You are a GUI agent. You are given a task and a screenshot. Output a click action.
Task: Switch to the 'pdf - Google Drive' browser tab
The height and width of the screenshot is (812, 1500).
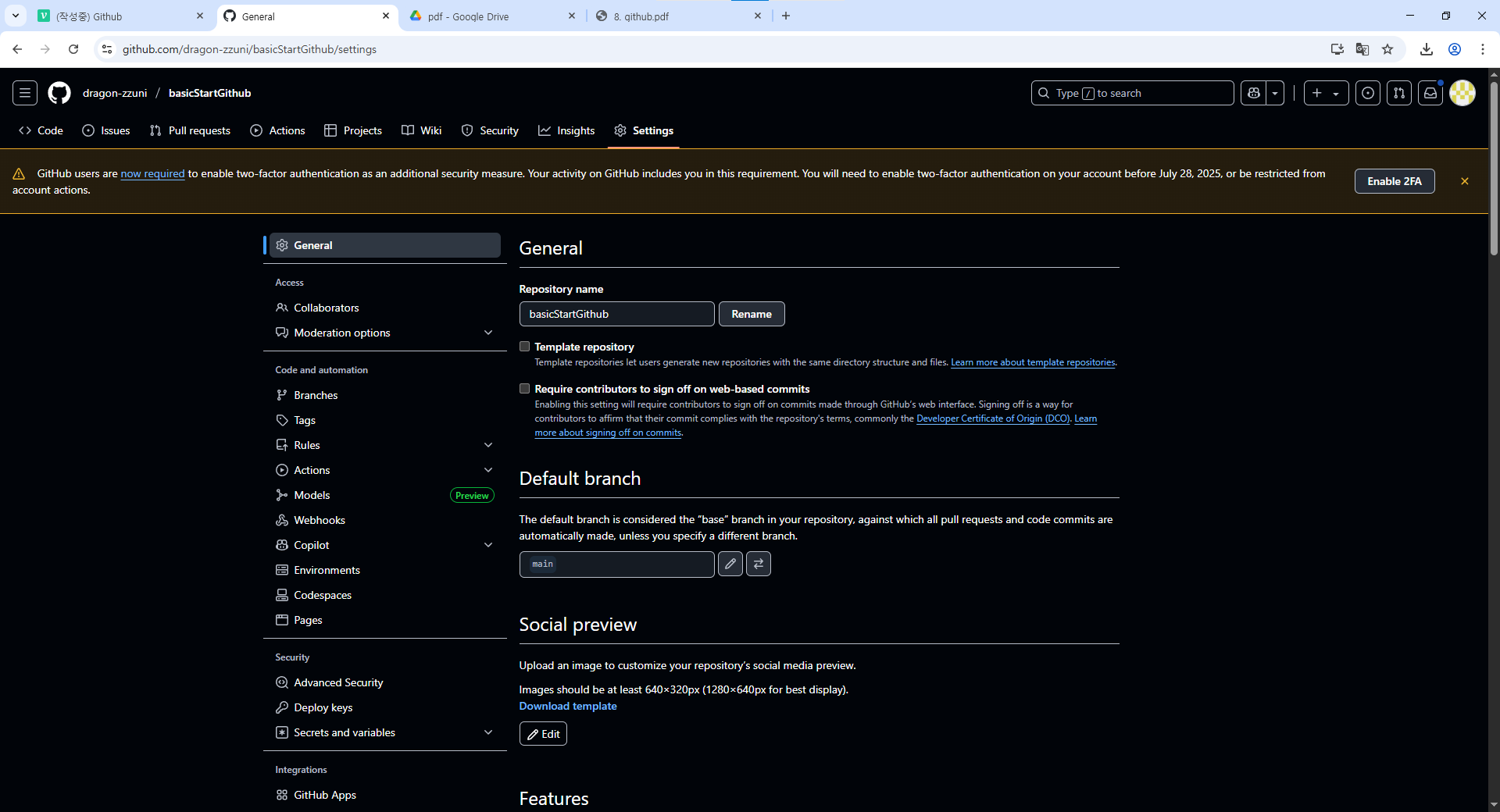492,16
